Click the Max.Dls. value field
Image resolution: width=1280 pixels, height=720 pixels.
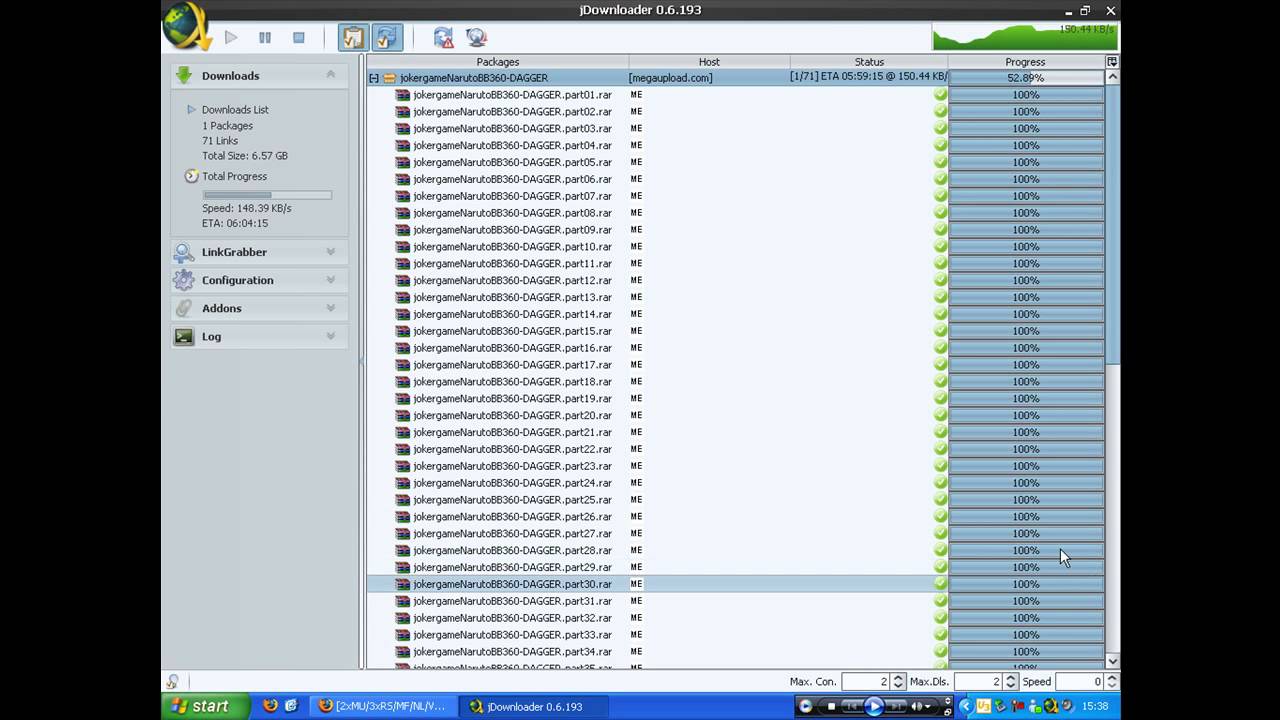point(978,681)
